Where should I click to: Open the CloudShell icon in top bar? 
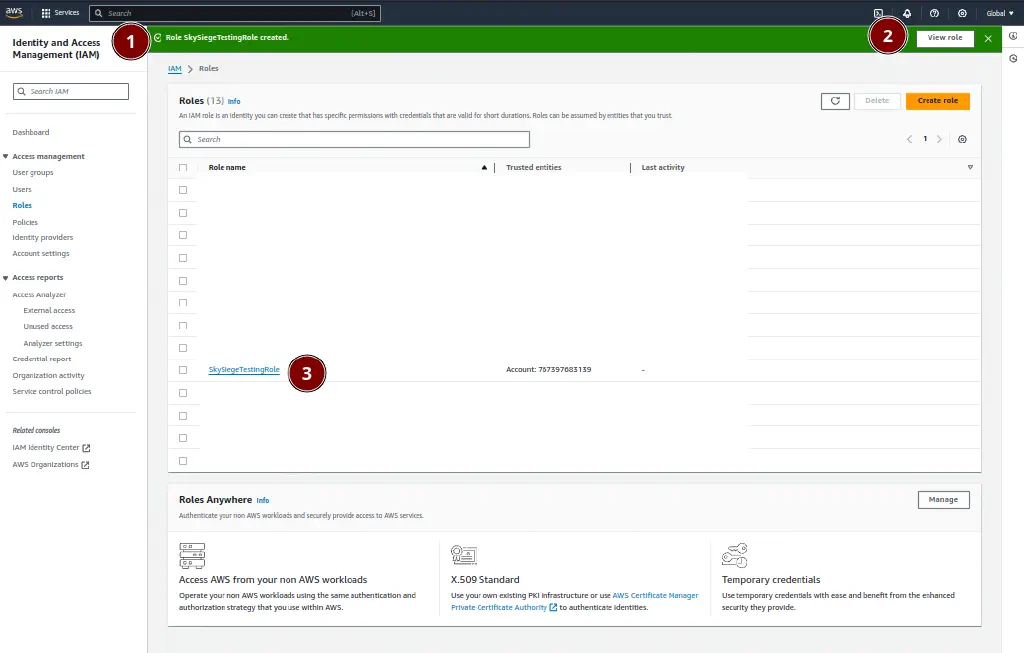[878, 13]
